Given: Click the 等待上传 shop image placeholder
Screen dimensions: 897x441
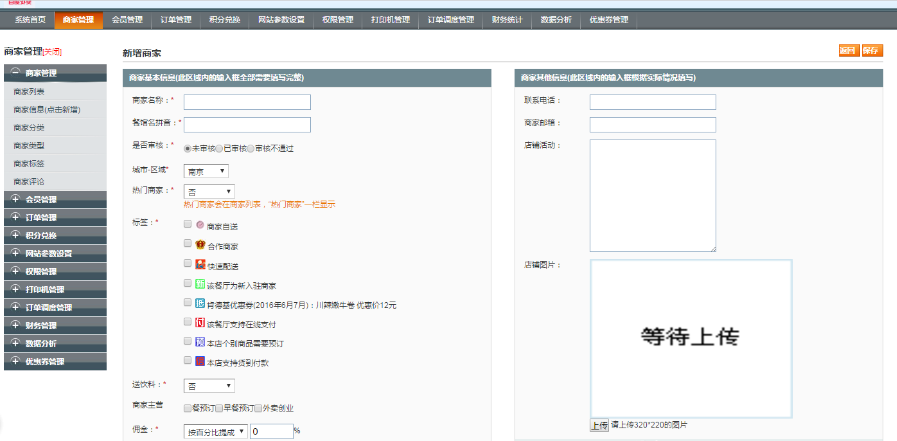Looking at the screenshot, I should pos(691,339).
